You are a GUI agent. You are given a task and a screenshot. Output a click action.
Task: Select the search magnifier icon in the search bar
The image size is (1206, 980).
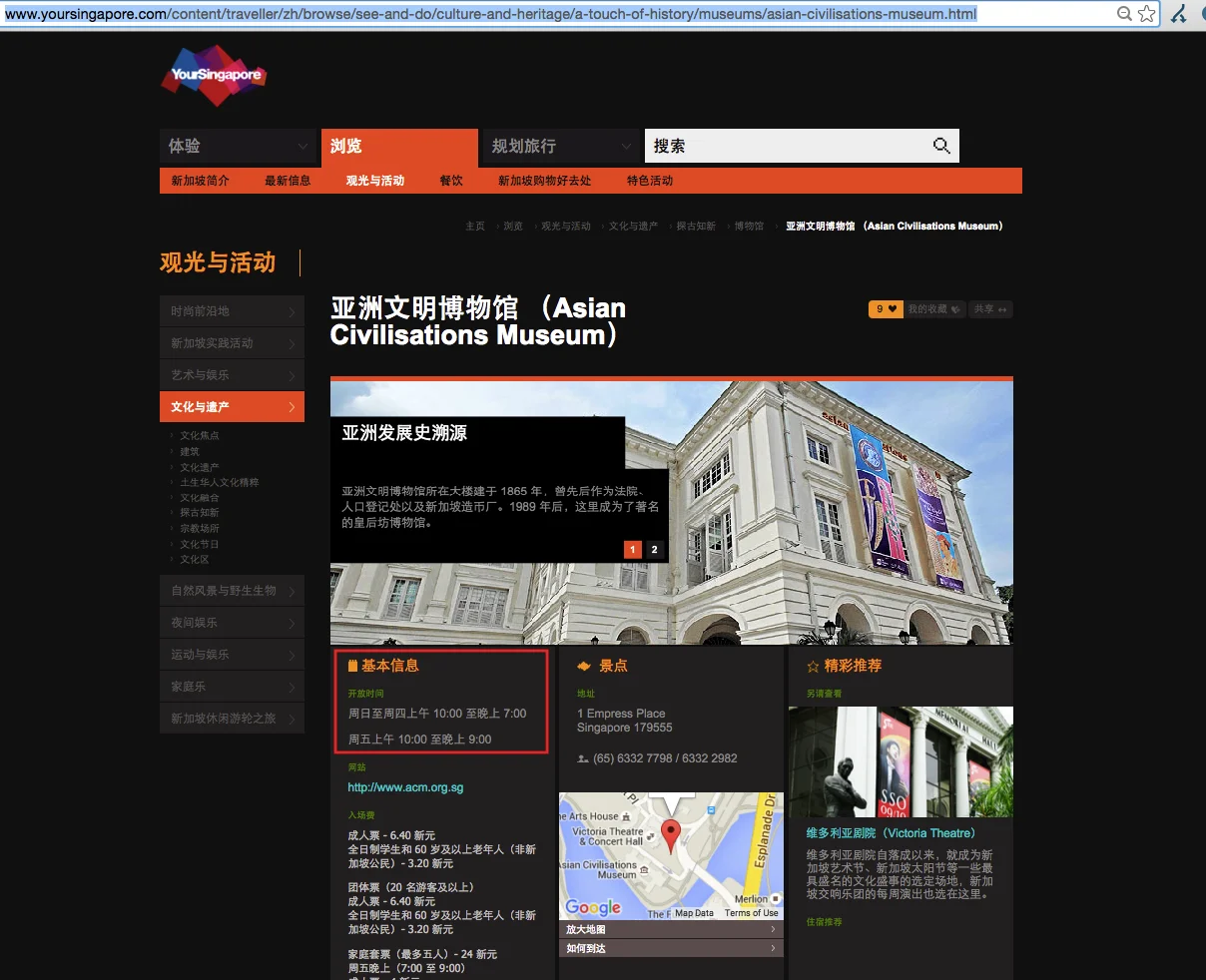point(939,146)
